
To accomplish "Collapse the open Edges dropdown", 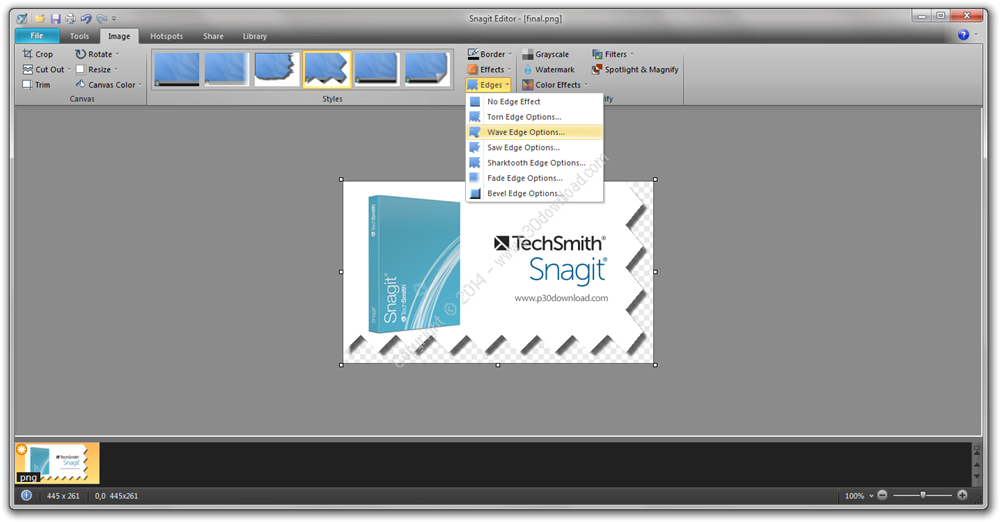I will pos(489,85).
